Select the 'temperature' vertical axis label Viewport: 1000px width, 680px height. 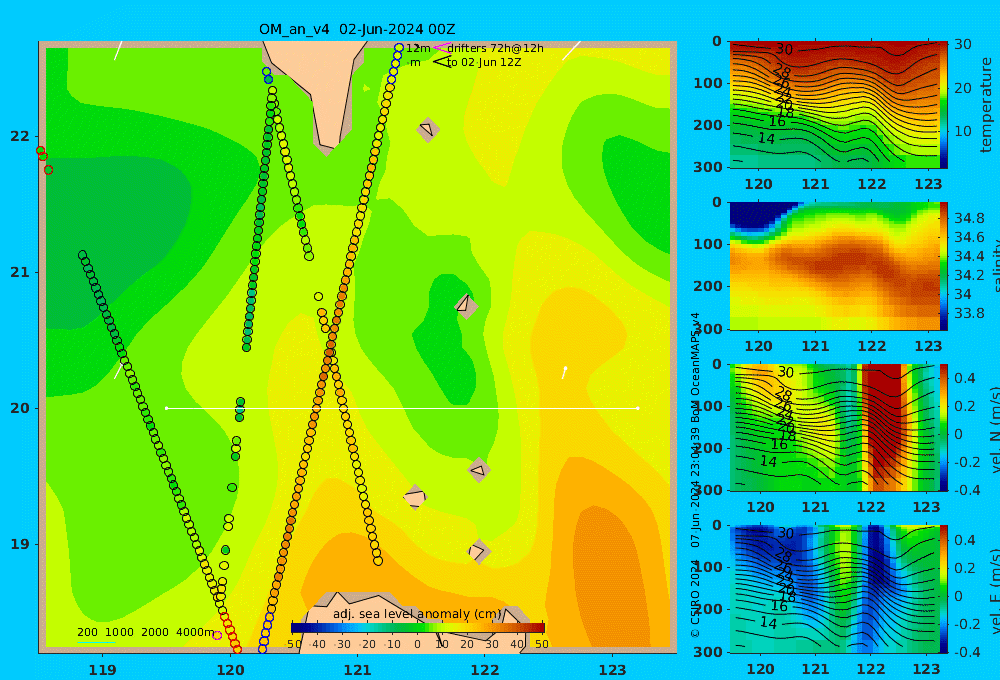coord(986,105)
